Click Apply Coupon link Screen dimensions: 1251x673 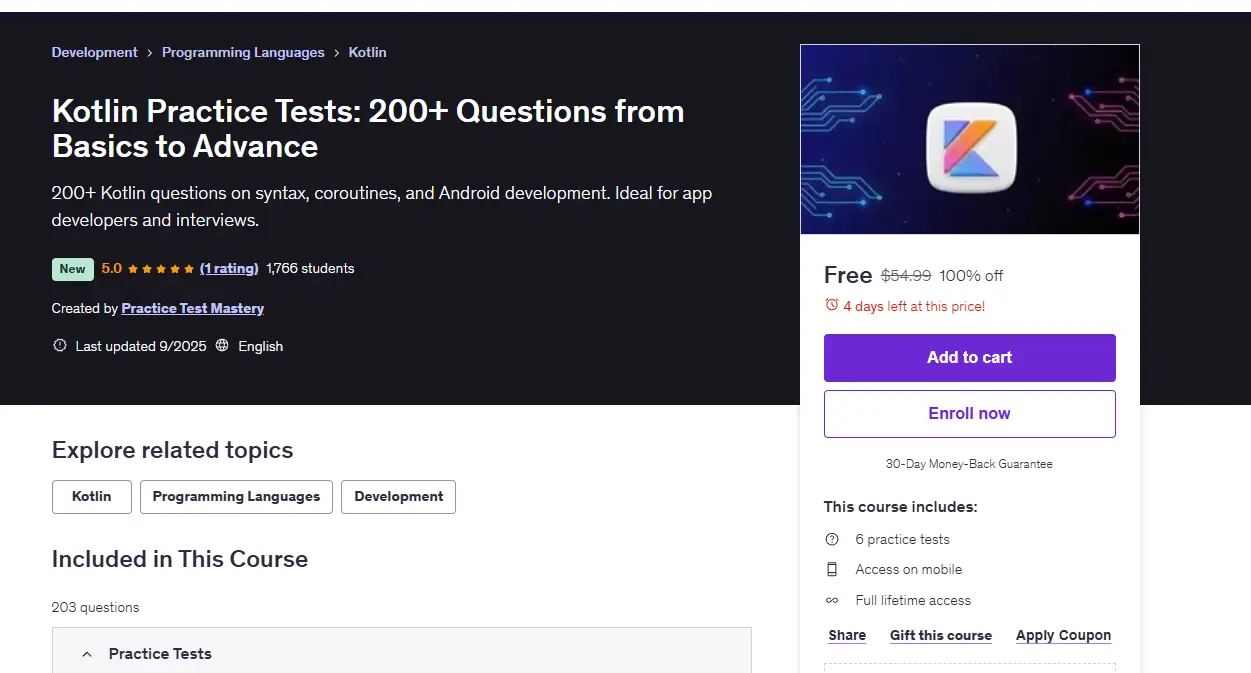pos(1063,635)
